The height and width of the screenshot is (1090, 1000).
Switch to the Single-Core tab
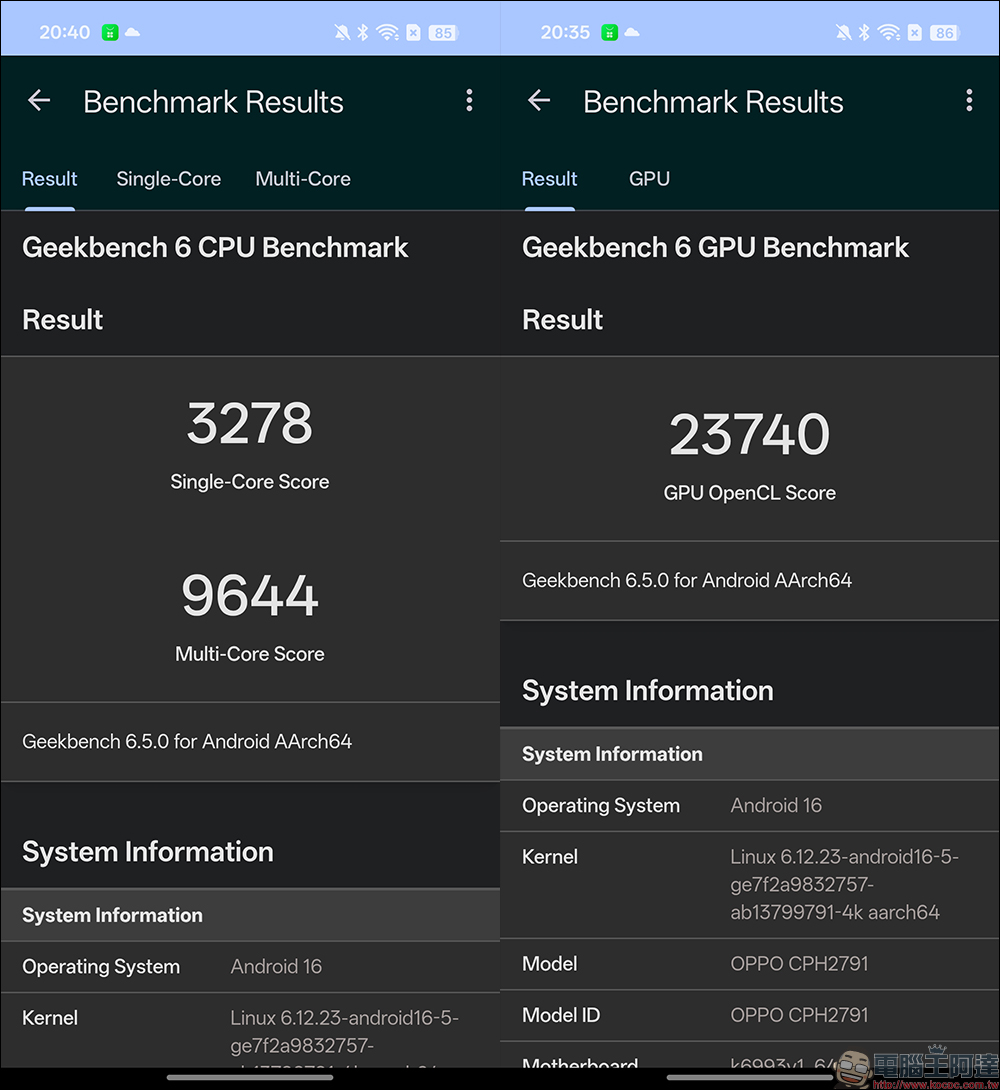(x=168, y=179)
